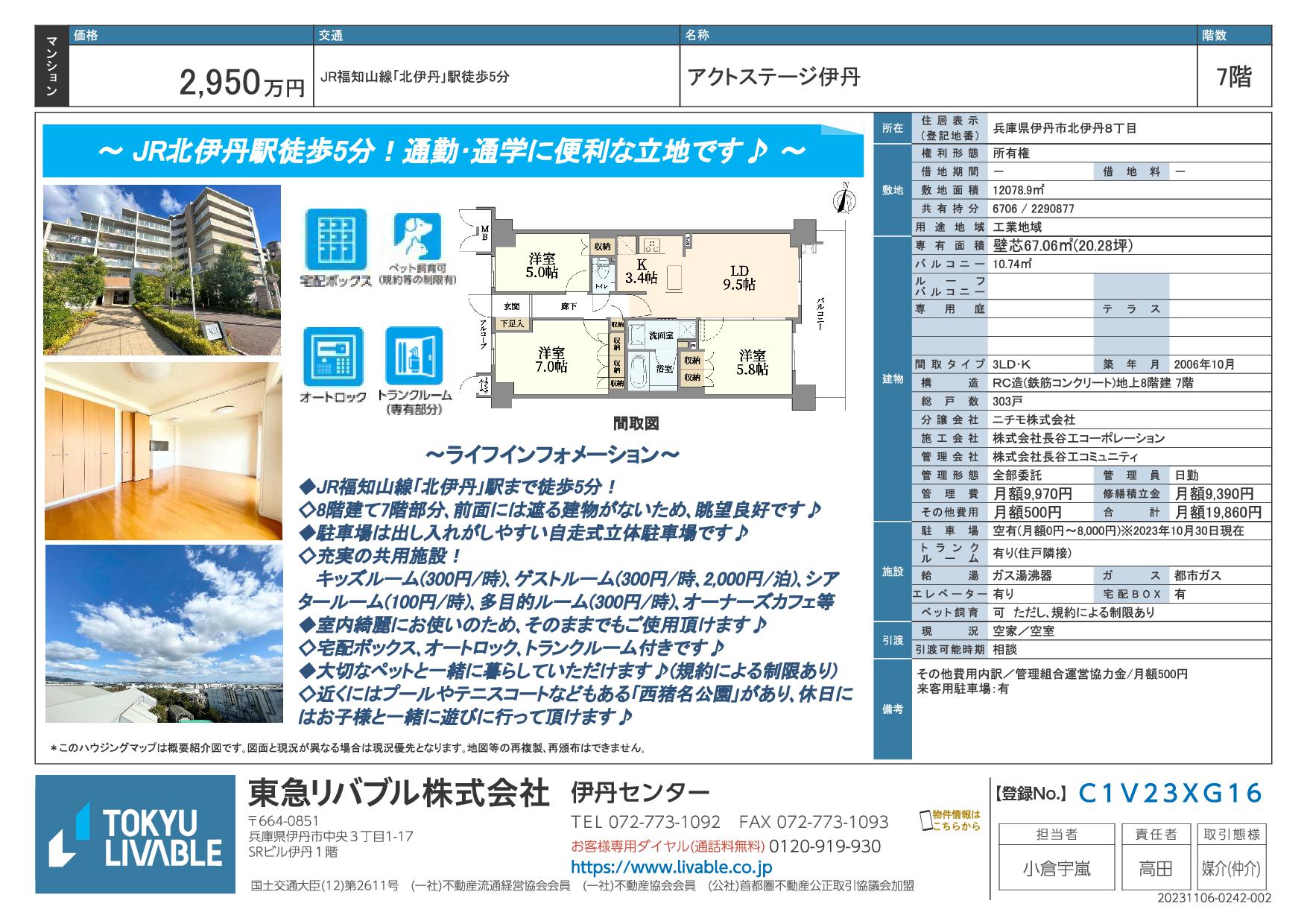Click the smartphone property info icon
The width and height of the screenshot is (1307, 924).
(926, 820)
